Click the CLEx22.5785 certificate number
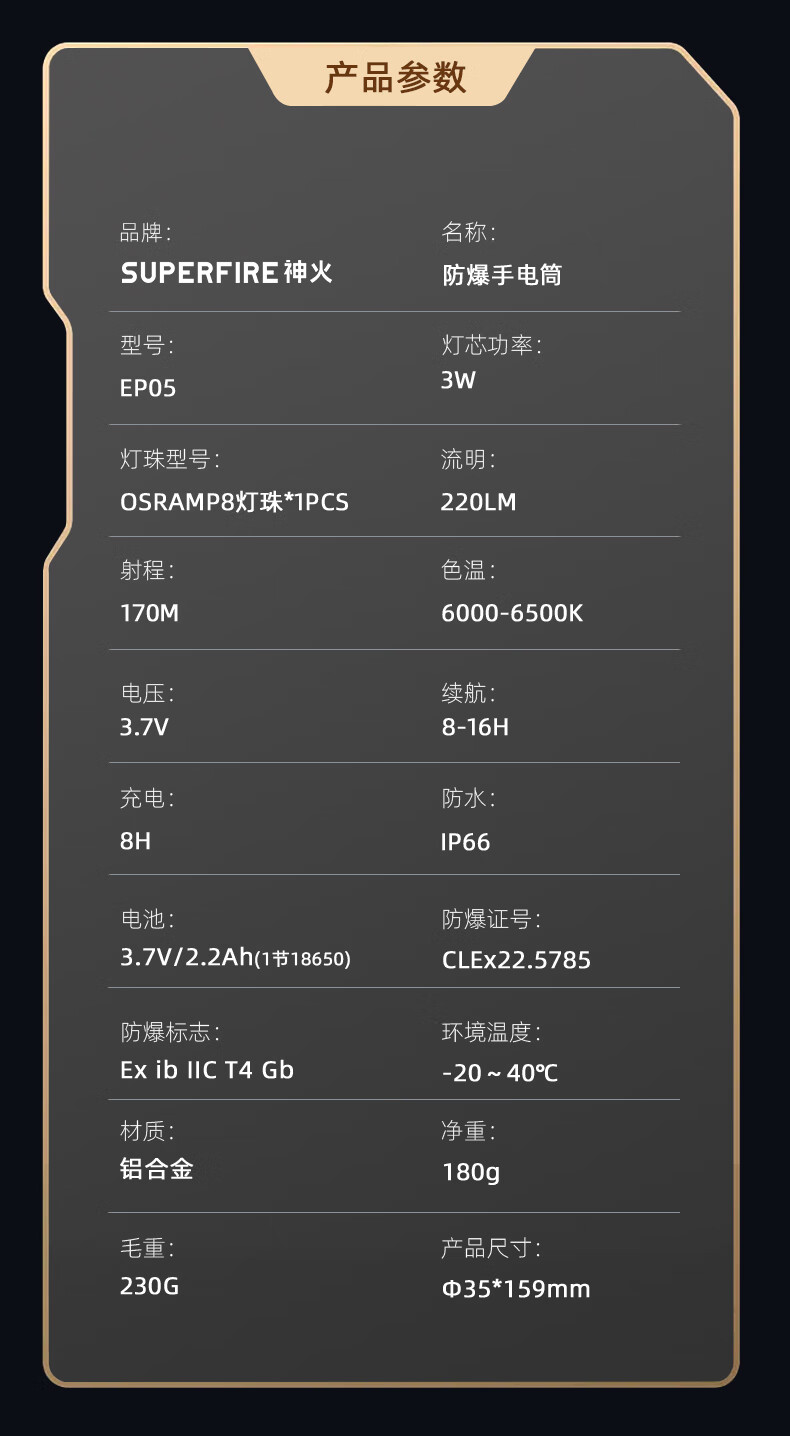The image size is (790, 1436). click(x=516, y=960)
